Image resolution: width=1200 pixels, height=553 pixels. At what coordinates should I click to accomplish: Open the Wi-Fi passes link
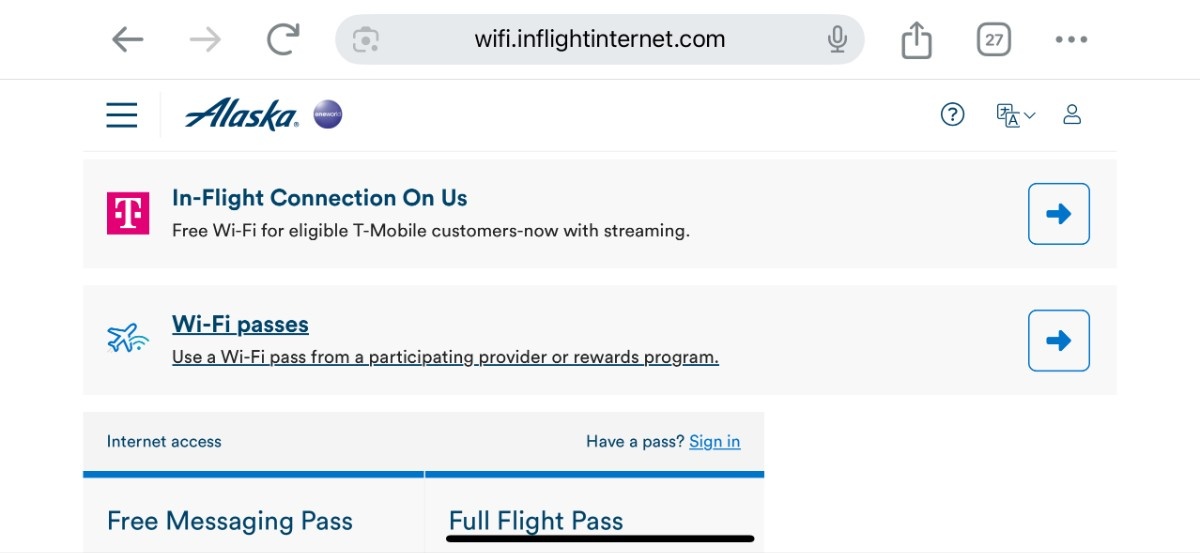pyautogui.click(x=240, y=324)
